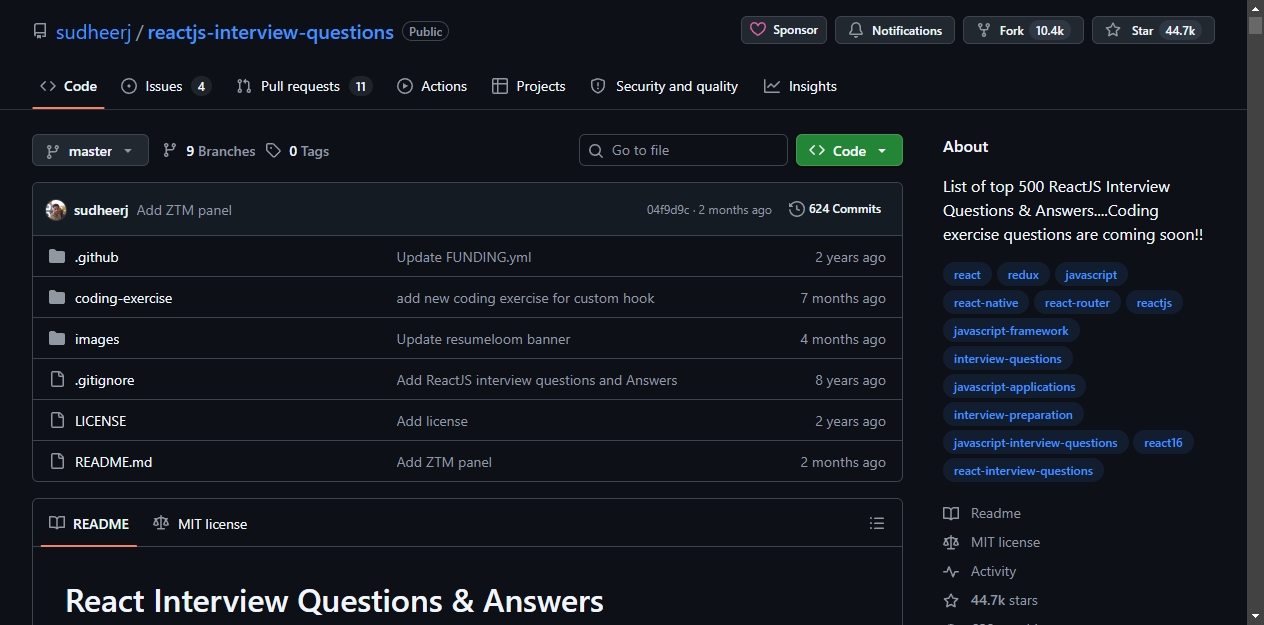The height and width of the screenshot is (625, 1264).
Task: Click the react16 topic tag
Action: 1163,442
